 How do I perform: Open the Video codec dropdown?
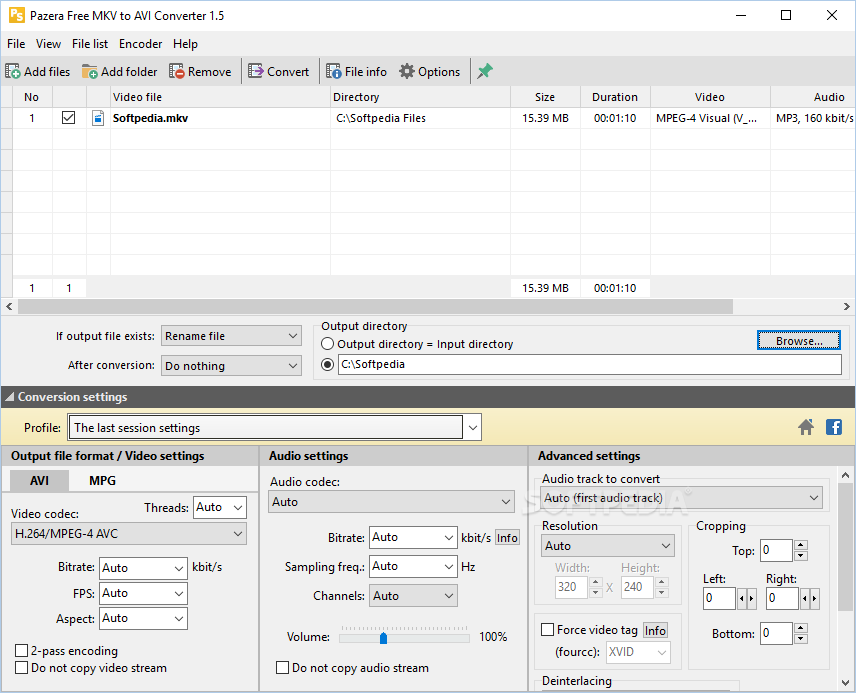(x=129, y=534)
